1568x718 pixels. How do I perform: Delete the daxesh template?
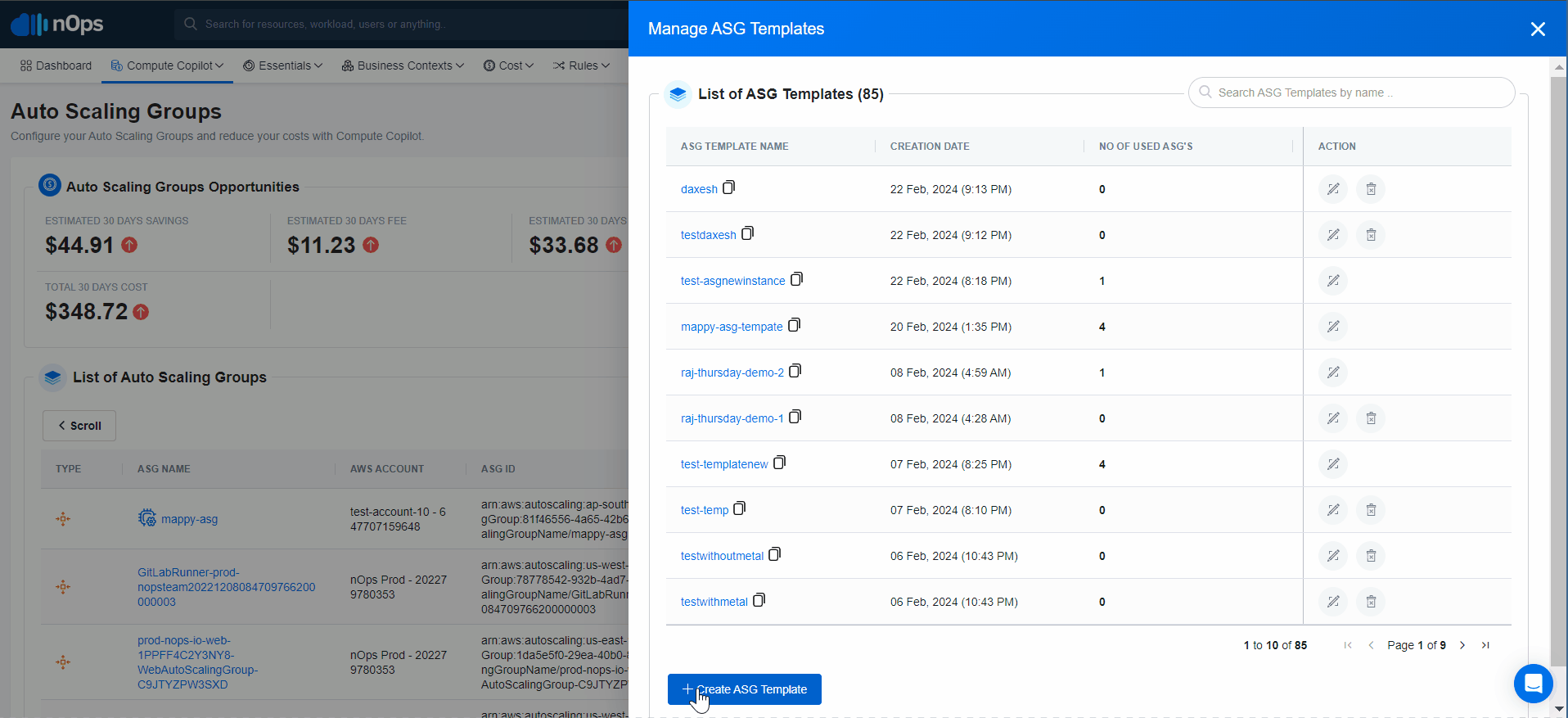1371,189
